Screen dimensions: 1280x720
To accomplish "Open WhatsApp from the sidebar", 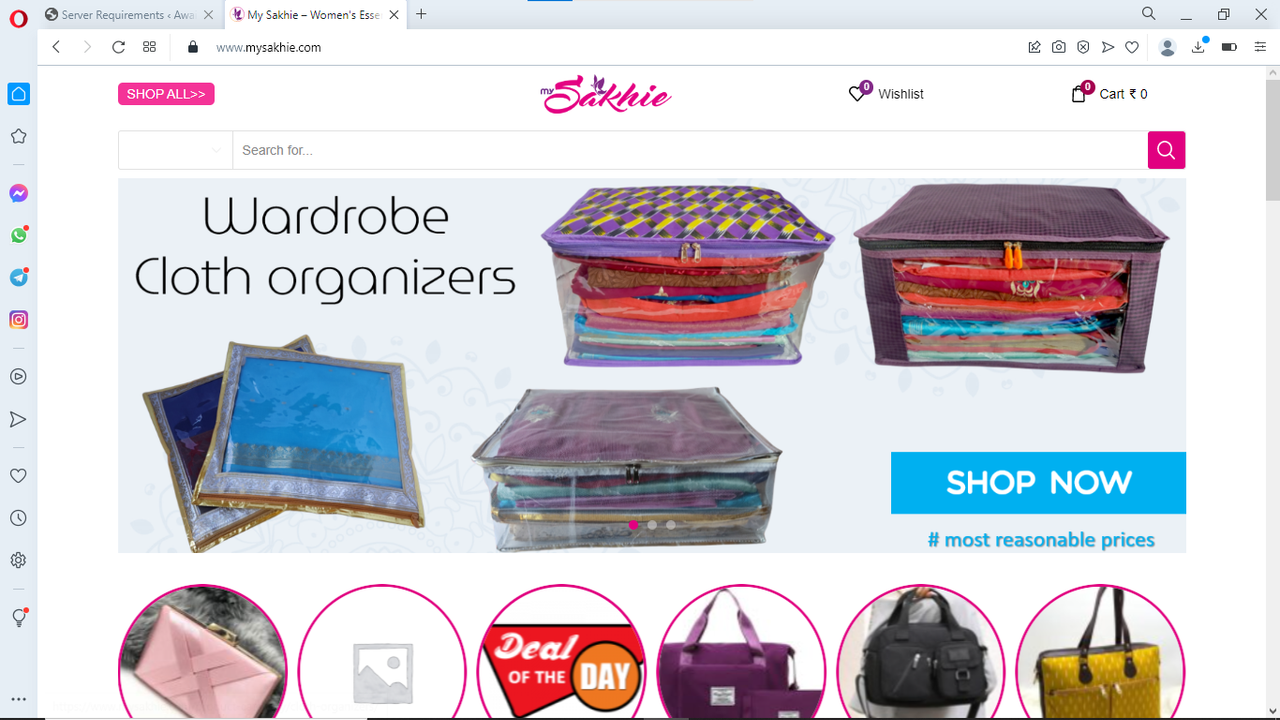I will tap(18, 235).
